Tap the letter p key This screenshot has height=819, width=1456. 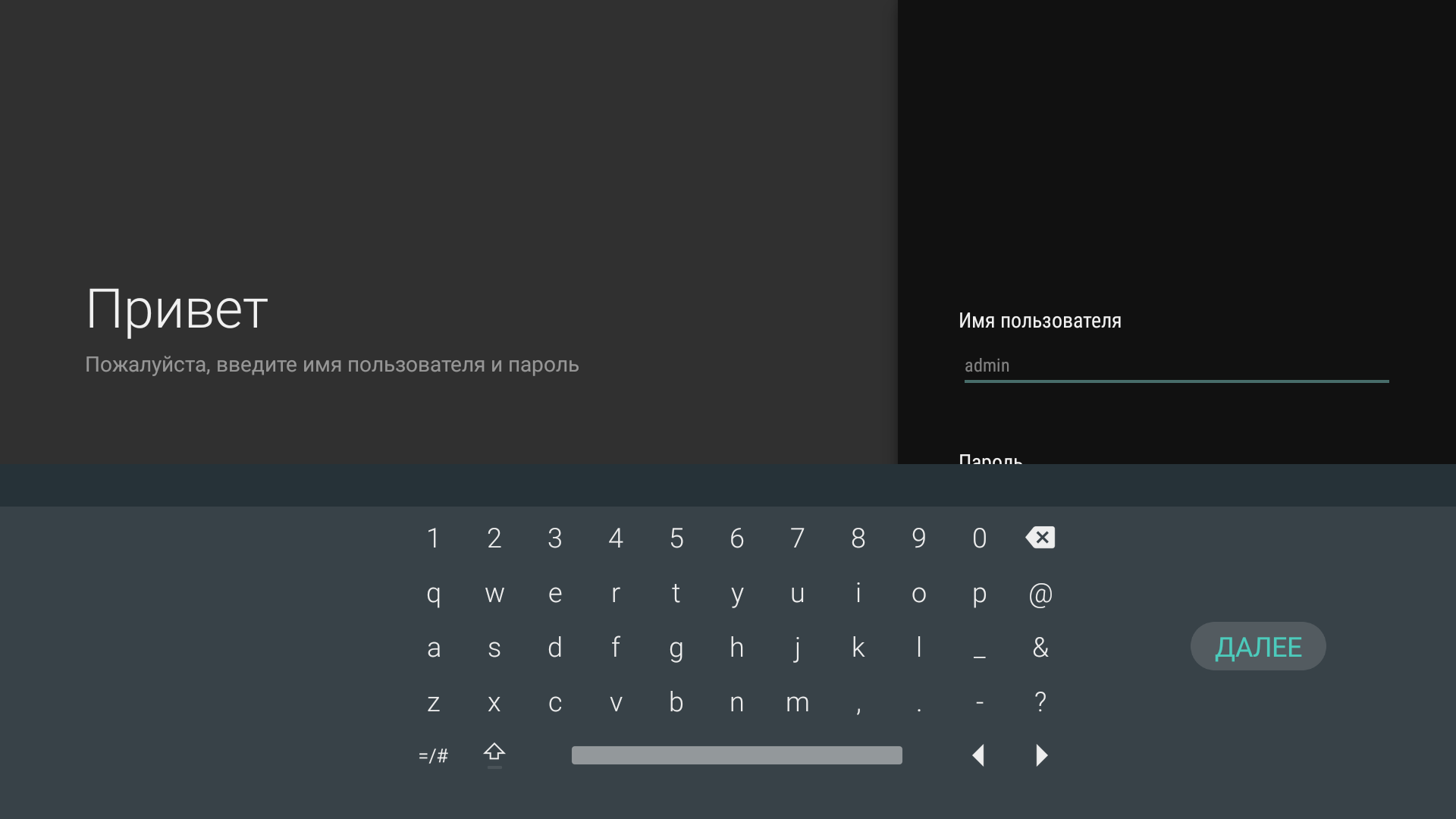pos(980,595)
